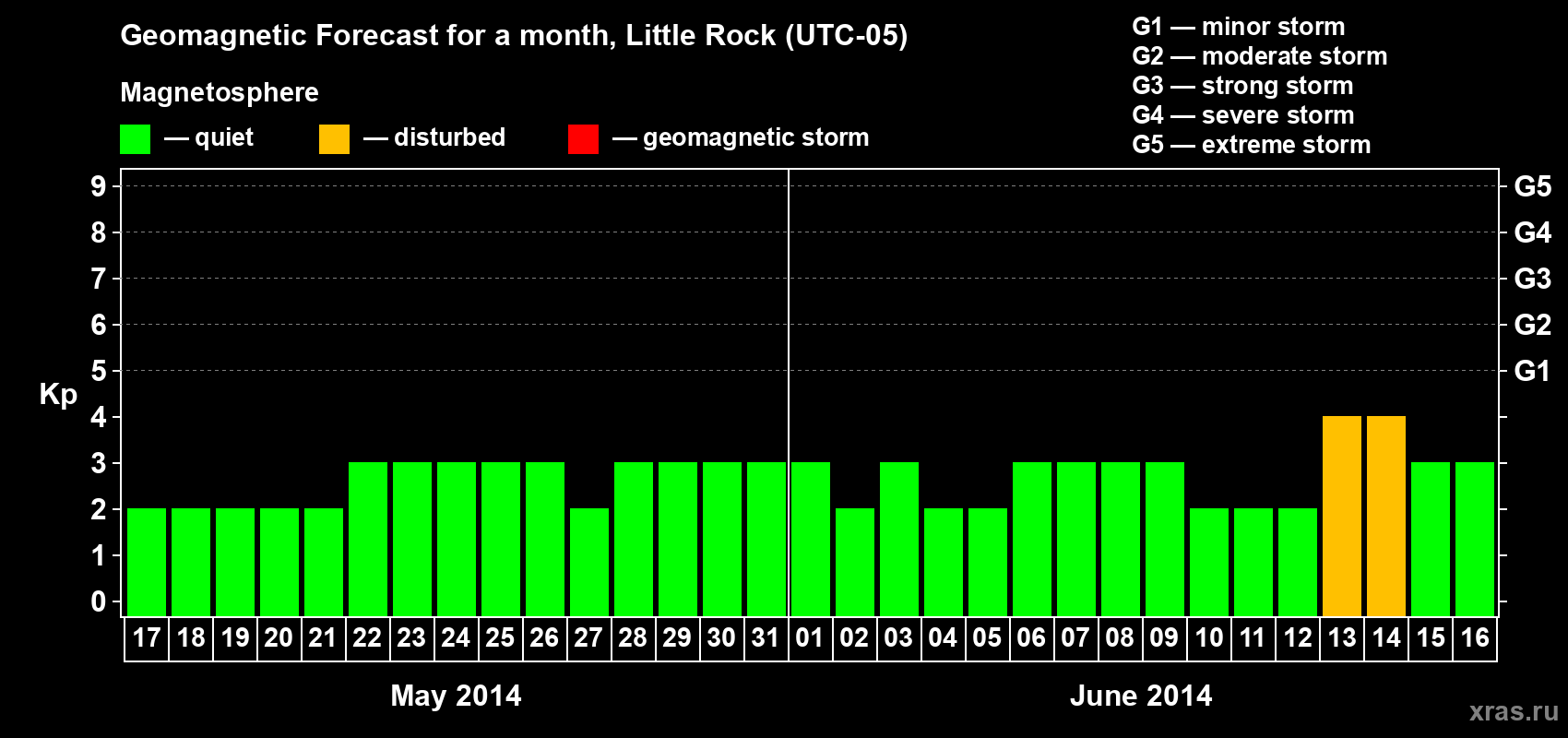Click the green bar for May 17
The image size is (1568, 738).
[147, 563]
